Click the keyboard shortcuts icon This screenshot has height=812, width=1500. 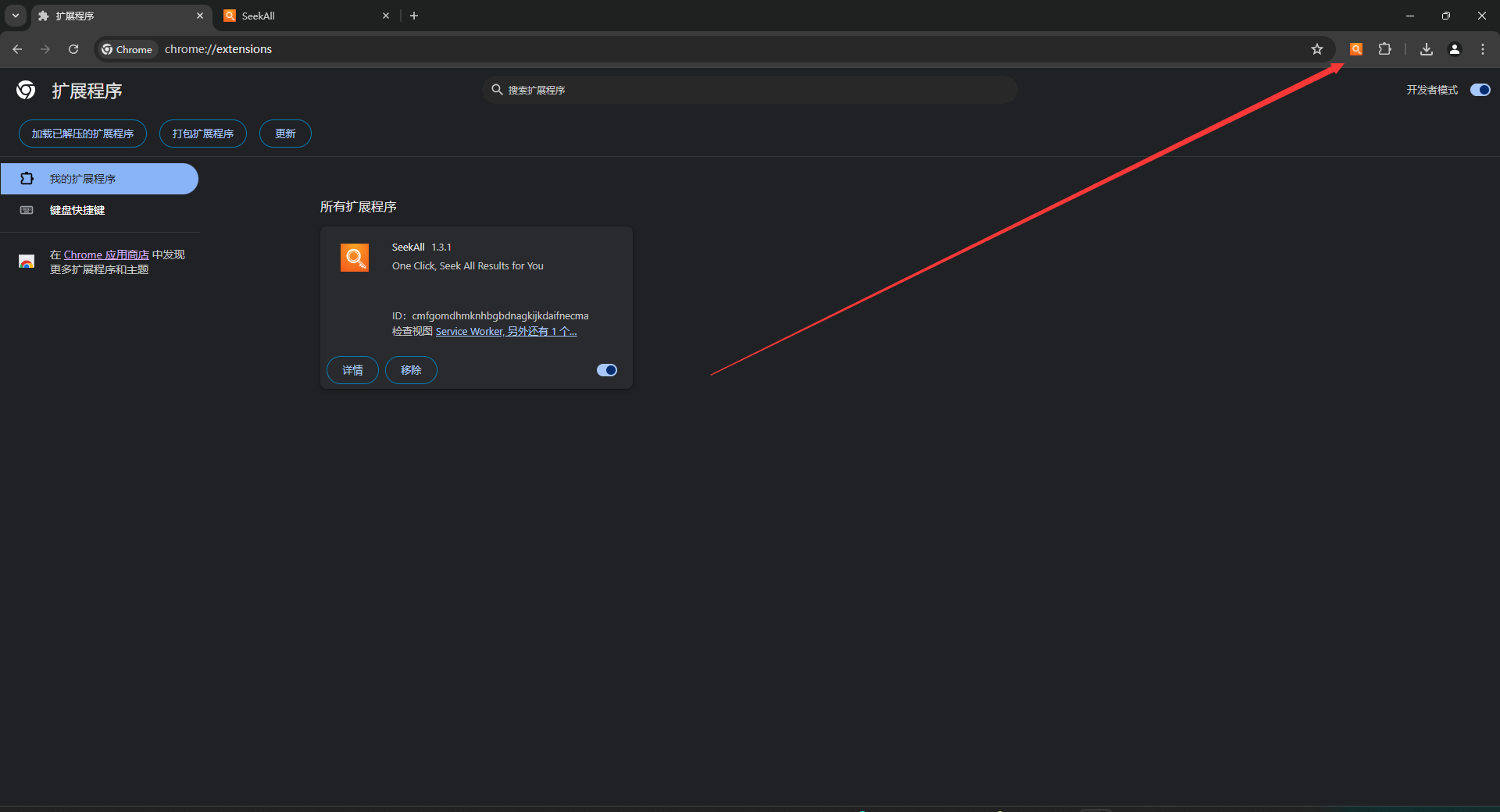27,210
